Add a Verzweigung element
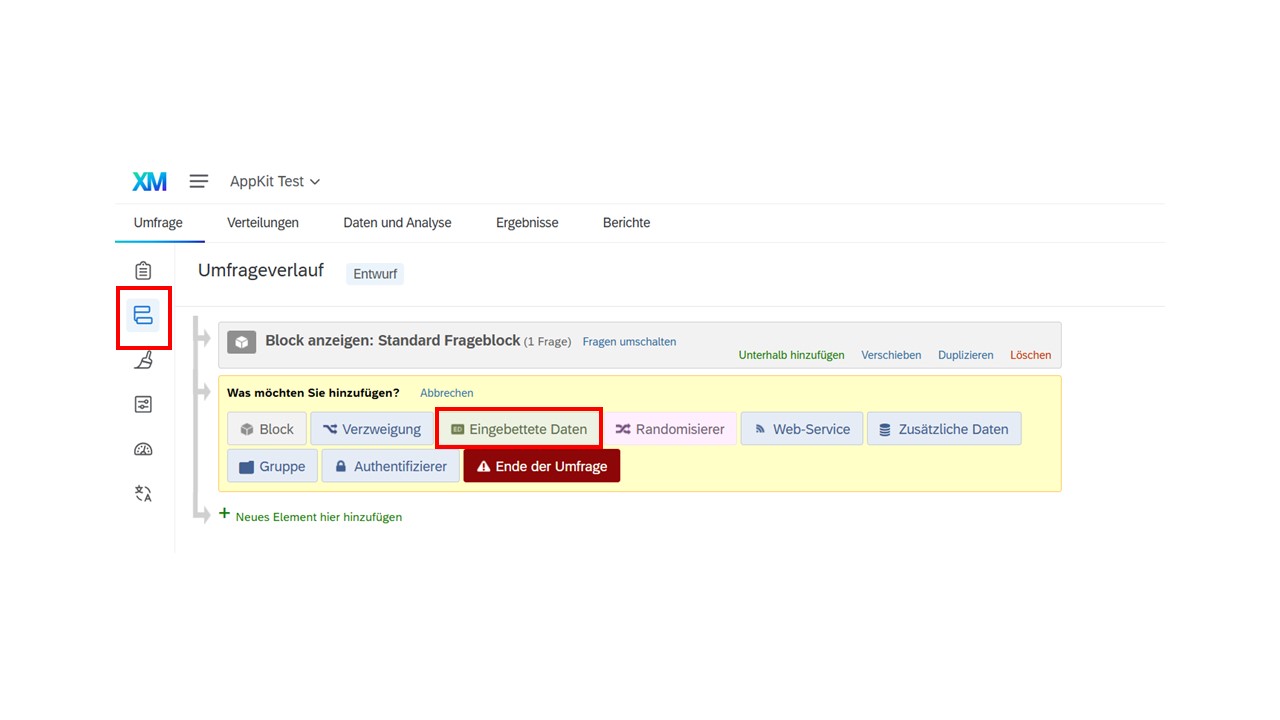1280x720 pixels. click(371, 429)
